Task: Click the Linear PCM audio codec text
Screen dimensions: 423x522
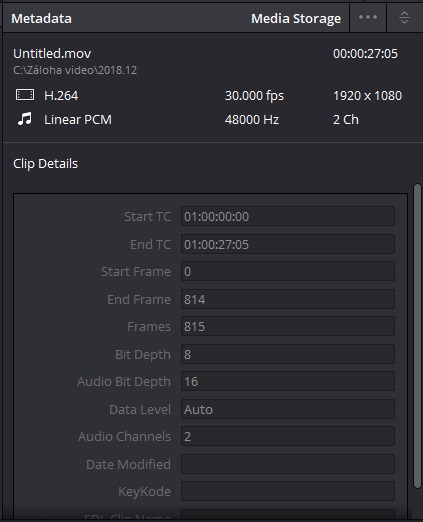Action: point(78,120)
